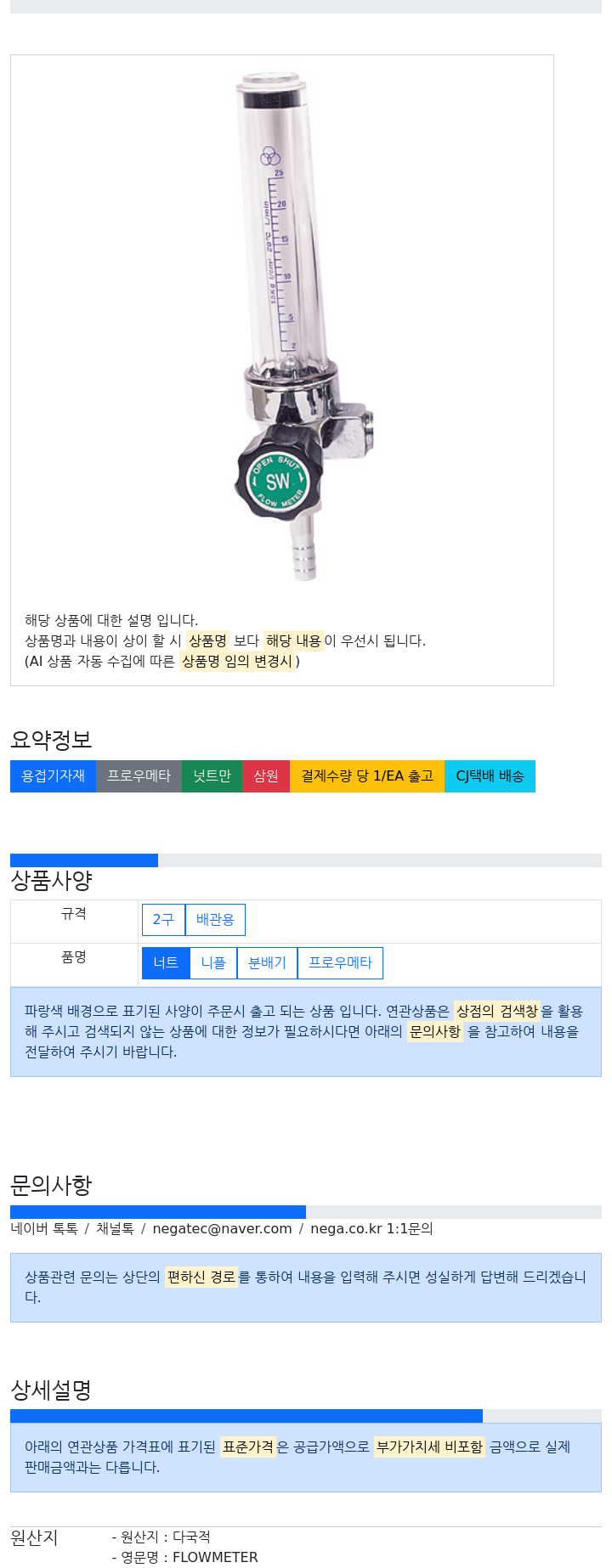612x1568 pixels.
Task: Click the 상세설명 blue progress bar
Action: click(246, 1416)
